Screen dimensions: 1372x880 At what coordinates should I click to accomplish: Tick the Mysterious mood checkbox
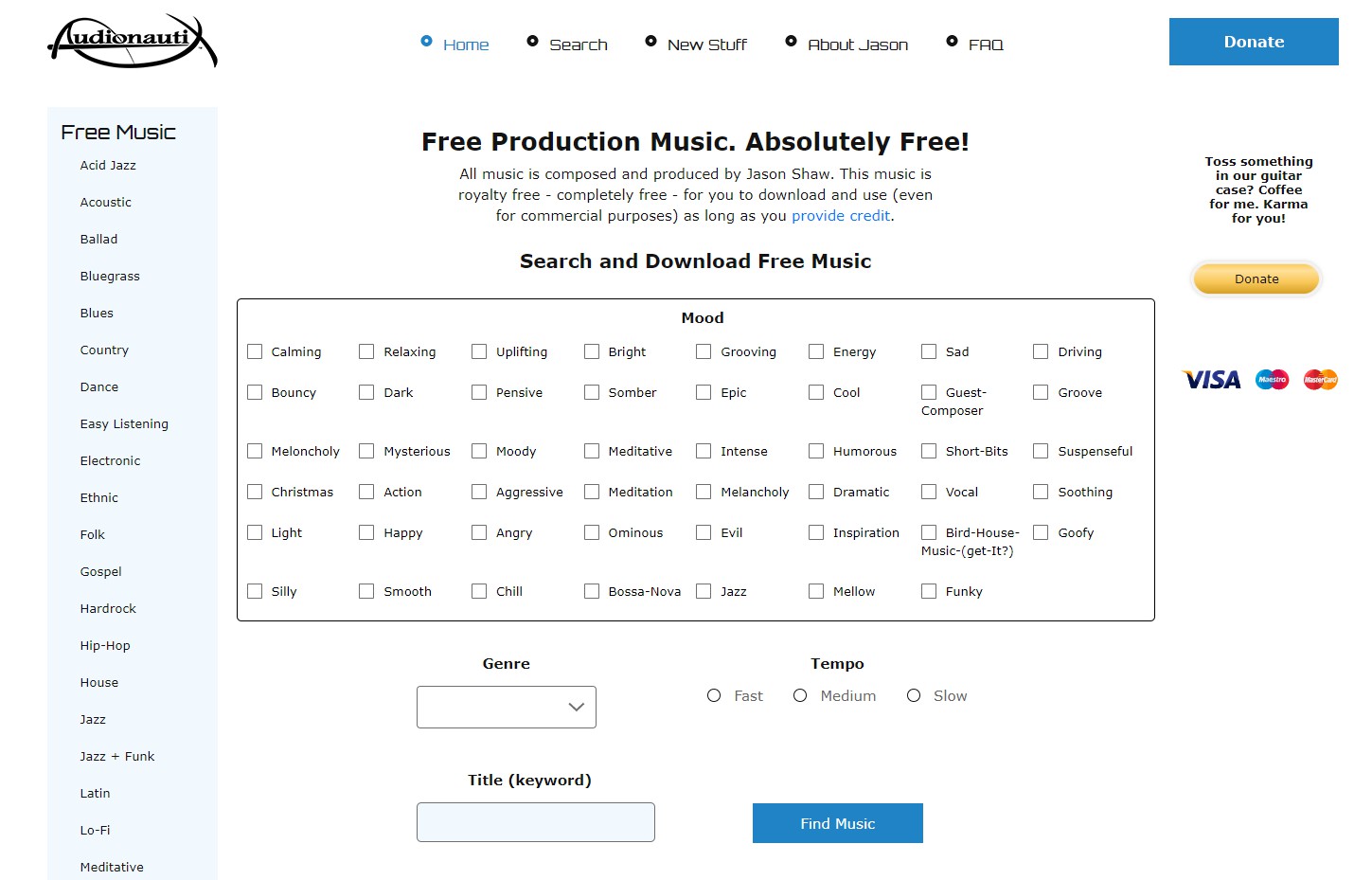[x=366, y=451]
